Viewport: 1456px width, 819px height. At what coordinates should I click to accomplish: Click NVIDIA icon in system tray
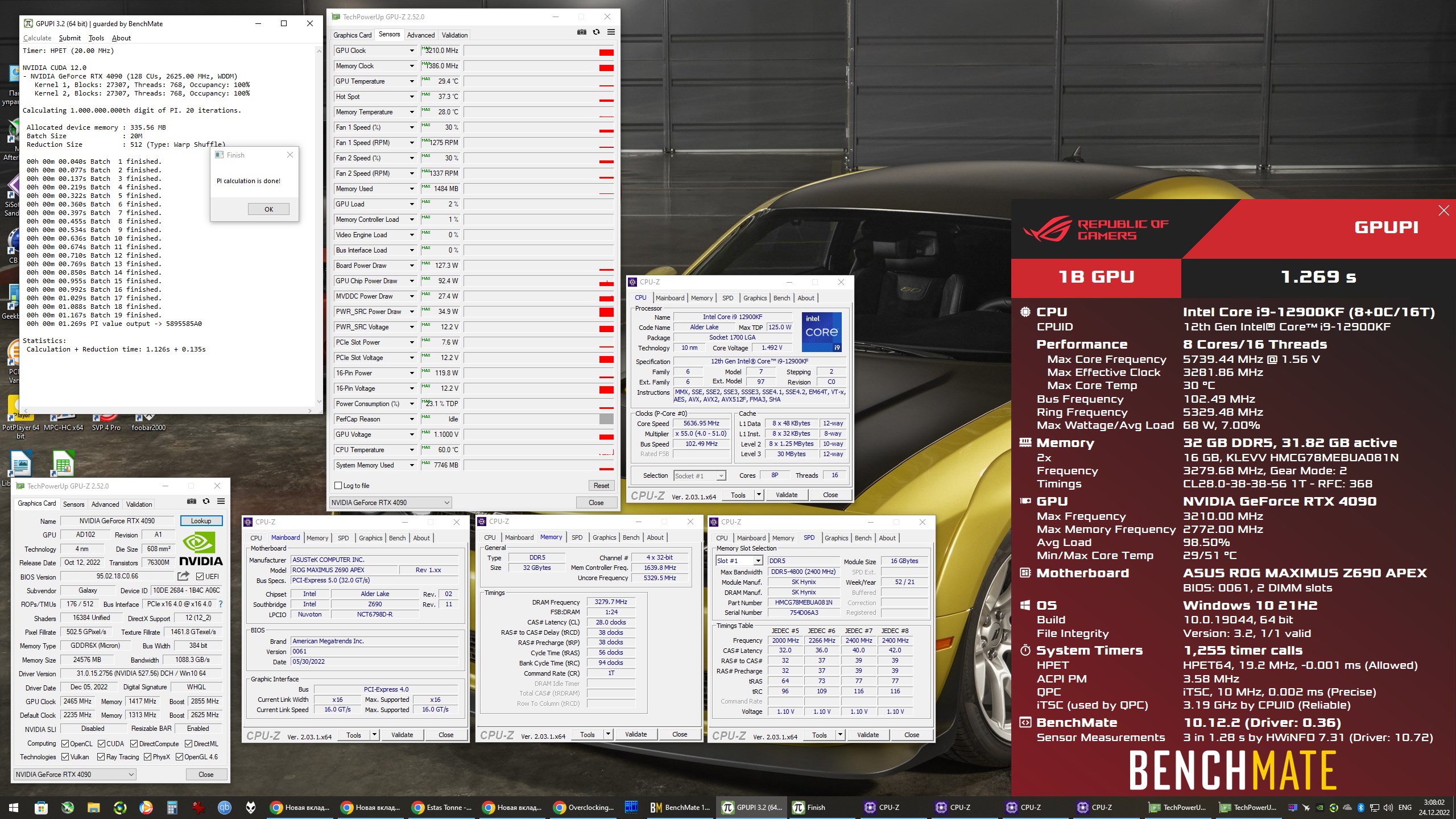coord(1320,808)
